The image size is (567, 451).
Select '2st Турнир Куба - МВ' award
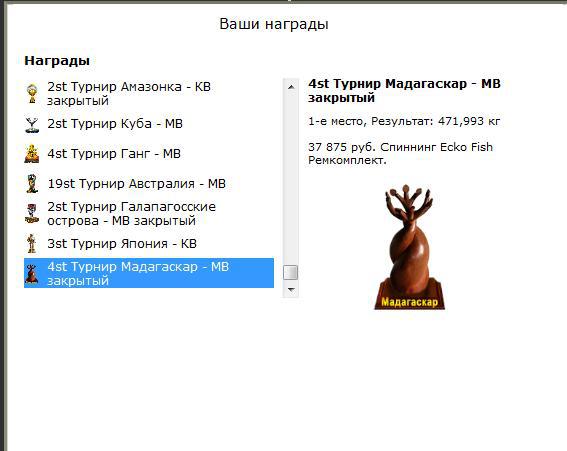click(x=149, y=124)
